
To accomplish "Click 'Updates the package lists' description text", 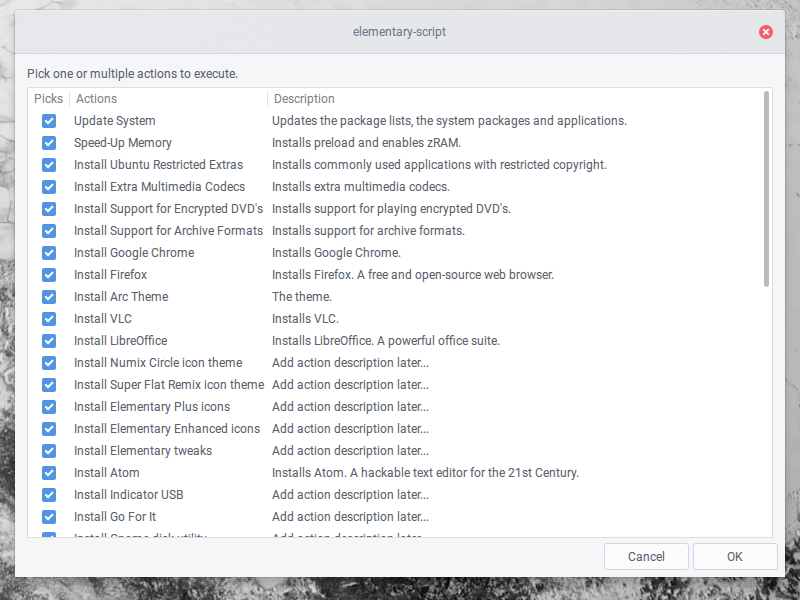I will (449, 121).
